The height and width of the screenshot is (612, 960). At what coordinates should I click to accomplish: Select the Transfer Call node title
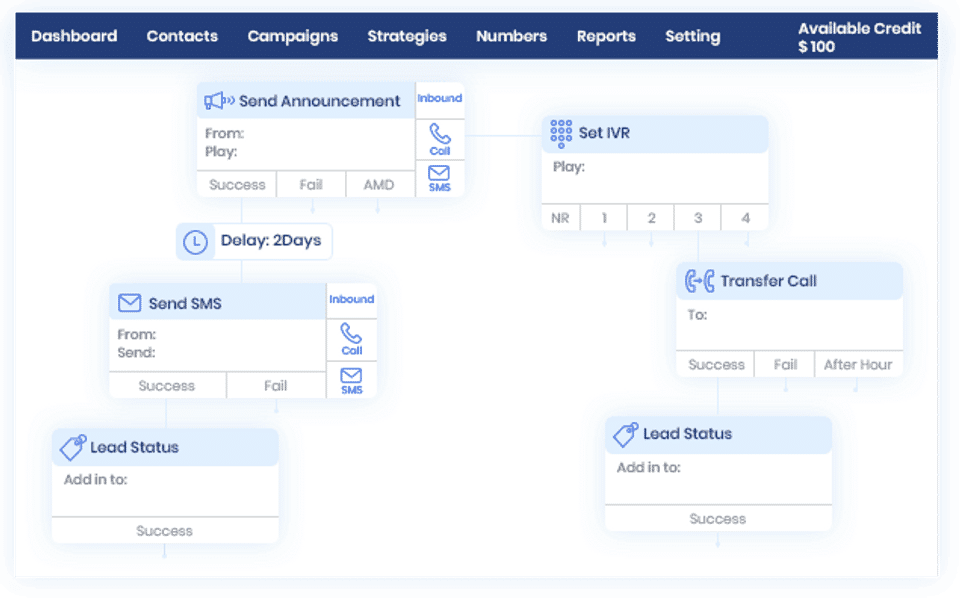(x=768, y=281)
